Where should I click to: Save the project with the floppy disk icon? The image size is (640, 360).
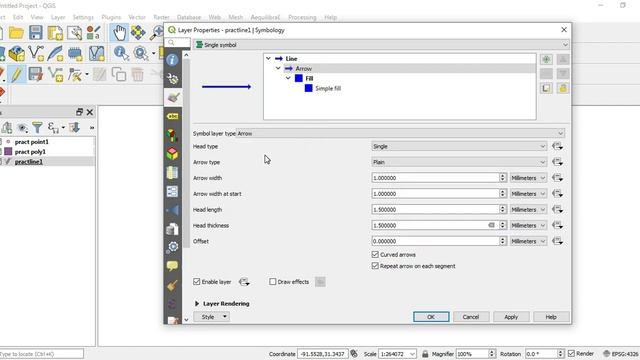[36, 33]
